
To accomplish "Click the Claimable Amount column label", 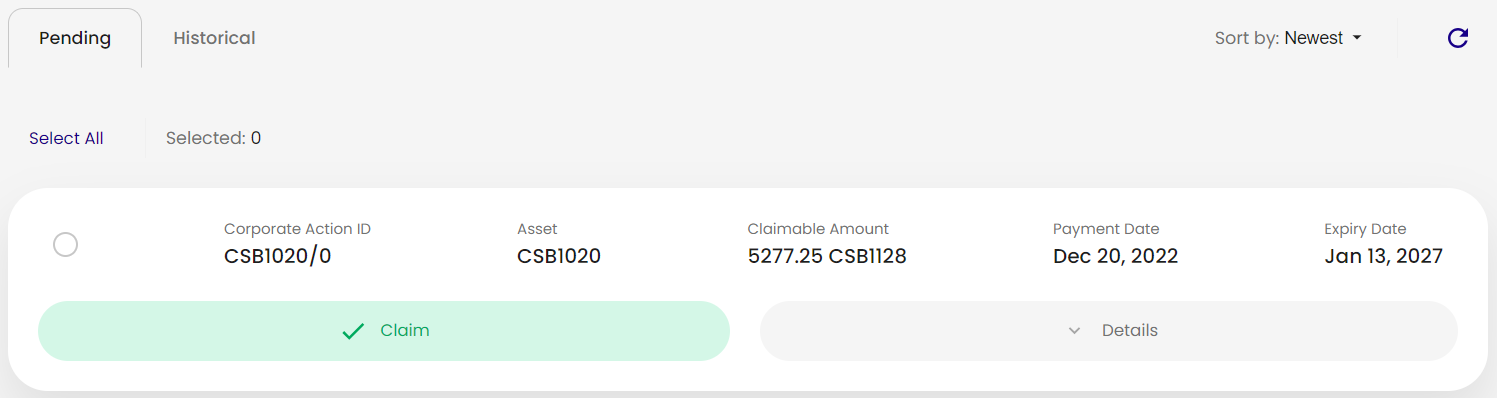I will (818, 229).
